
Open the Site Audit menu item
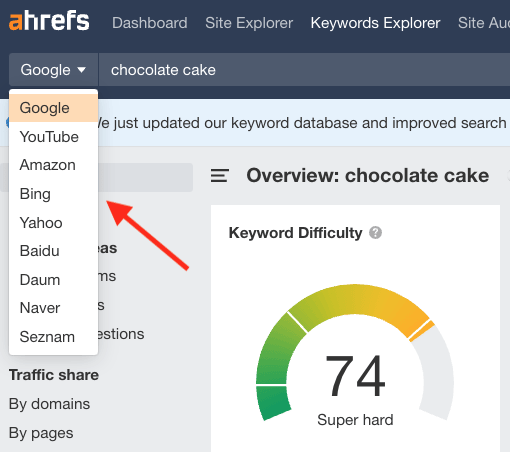(x=484, y=23)
